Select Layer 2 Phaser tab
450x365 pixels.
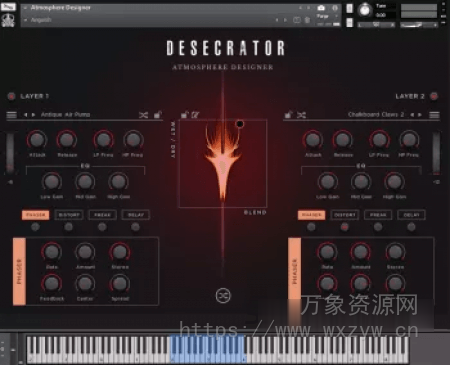pos(312,215)
